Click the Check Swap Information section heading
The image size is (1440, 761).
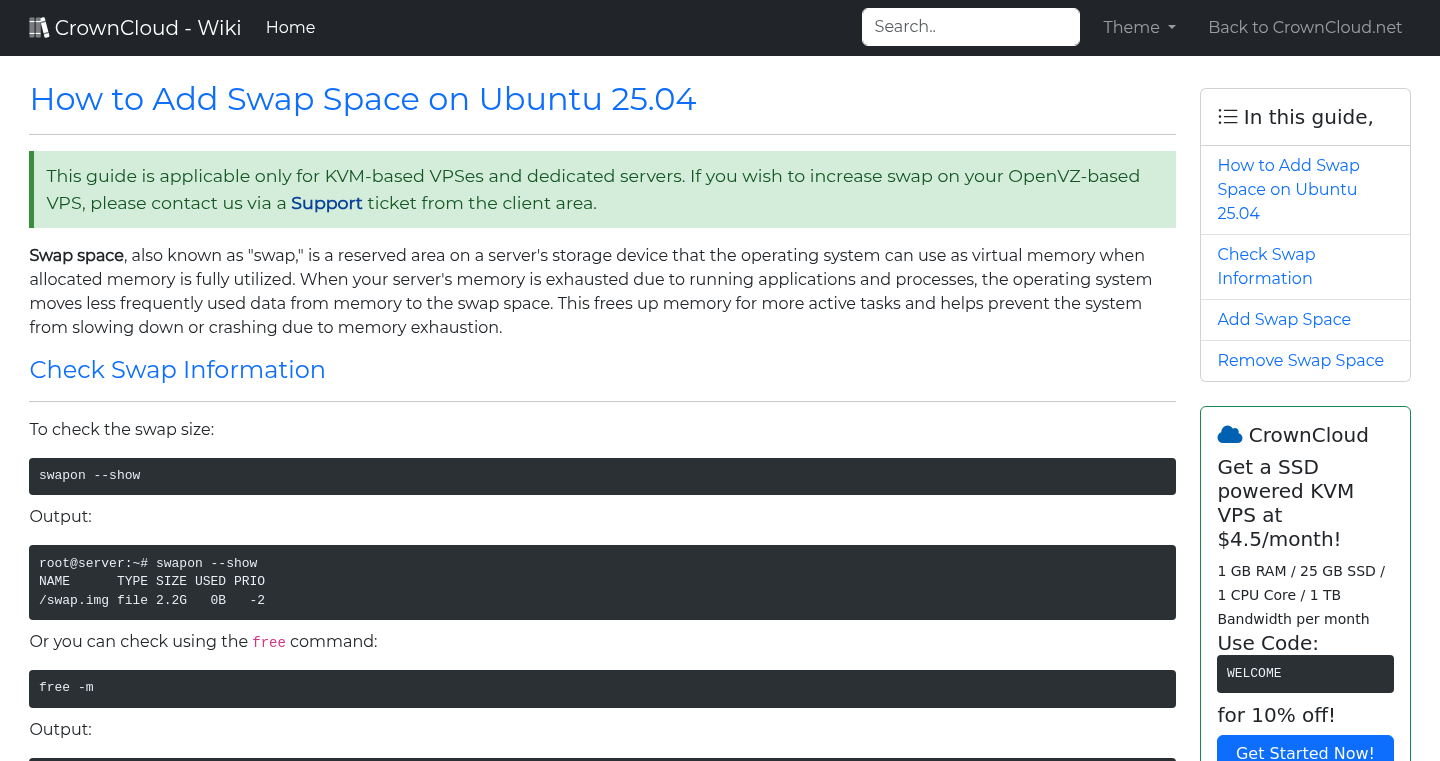coord(177,369)
